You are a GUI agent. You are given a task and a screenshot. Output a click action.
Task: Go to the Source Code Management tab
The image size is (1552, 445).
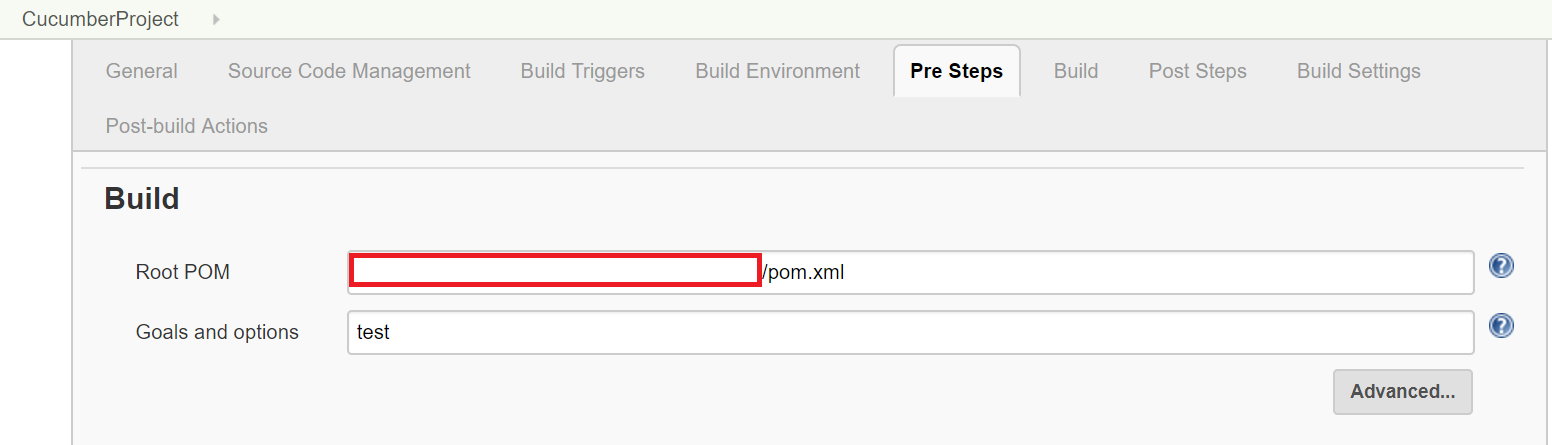349,71
